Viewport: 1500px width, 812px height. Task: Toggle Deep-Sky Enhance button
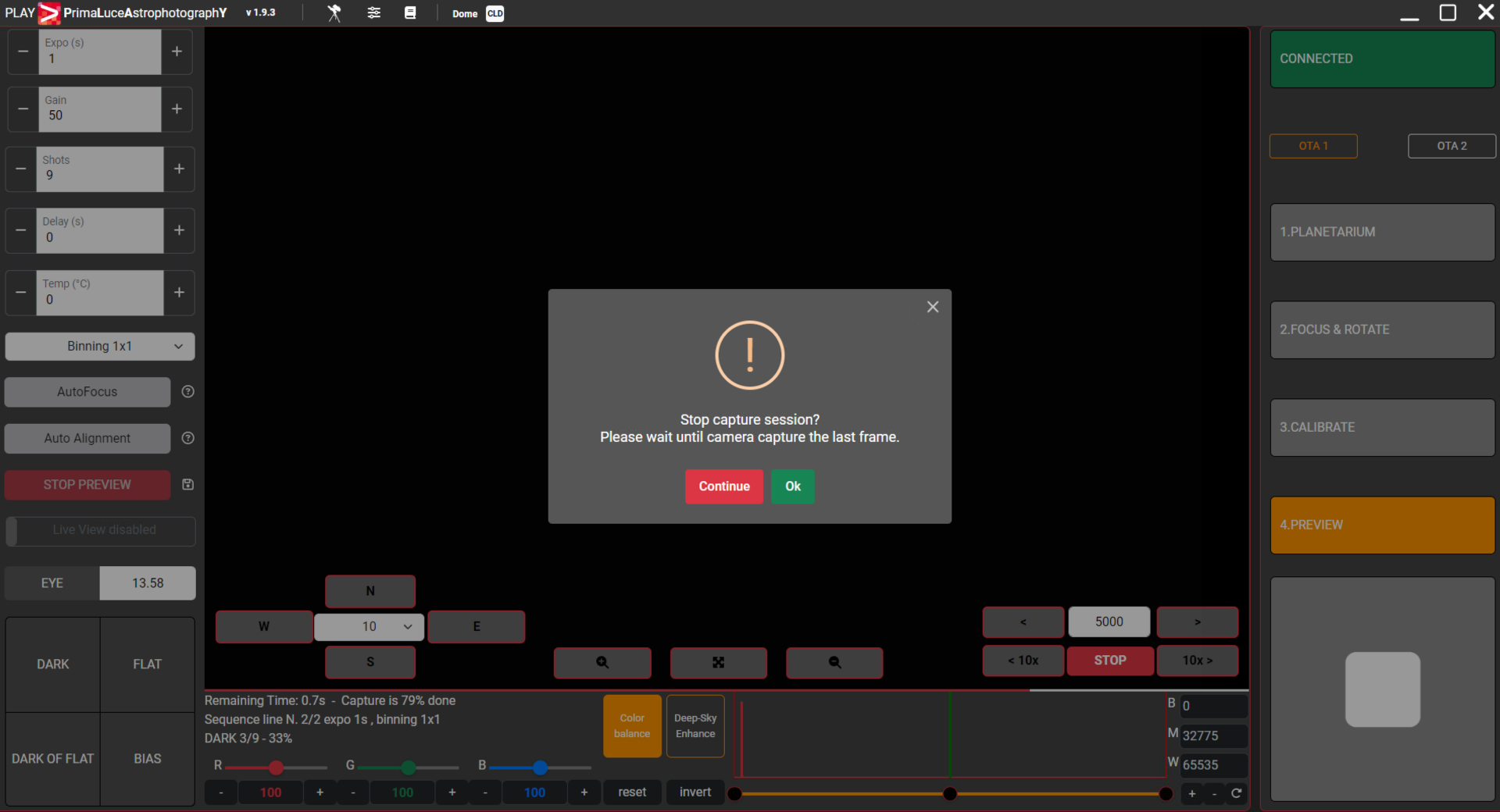pos(695,726)
